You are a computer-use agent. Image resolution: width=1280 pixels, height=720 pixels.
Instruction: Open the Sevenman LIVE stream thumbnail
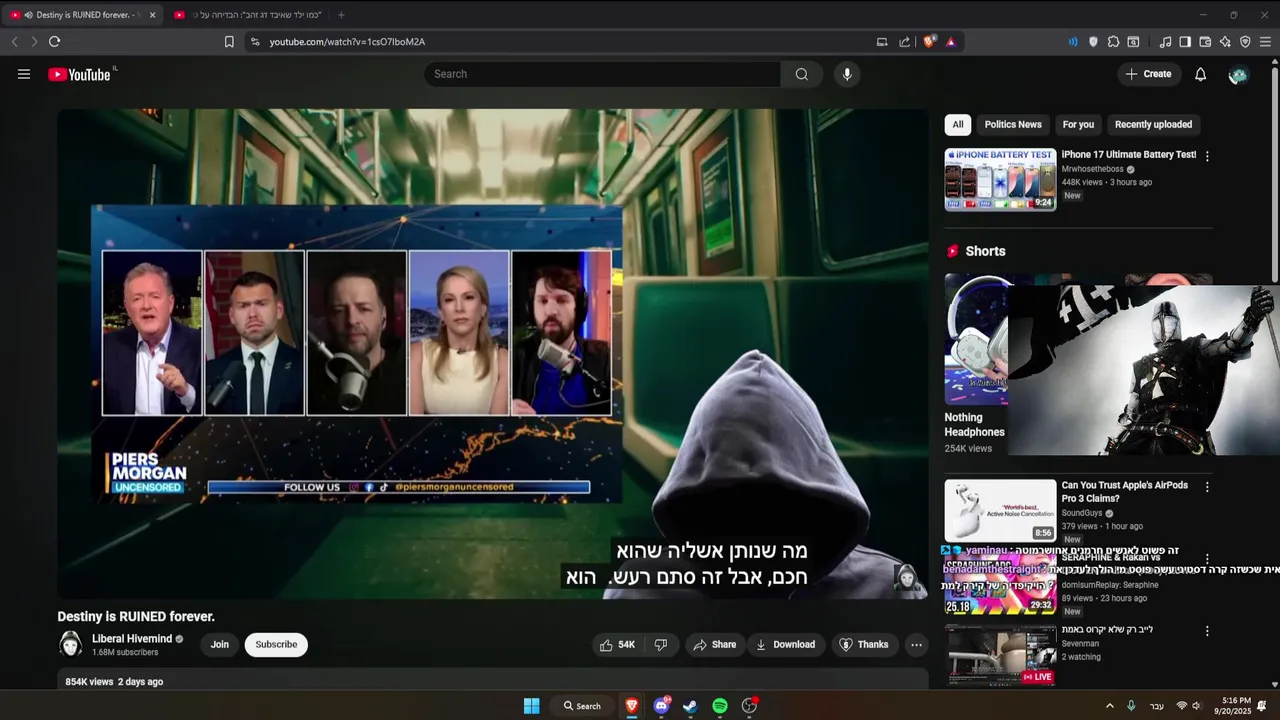point(1000,655)
